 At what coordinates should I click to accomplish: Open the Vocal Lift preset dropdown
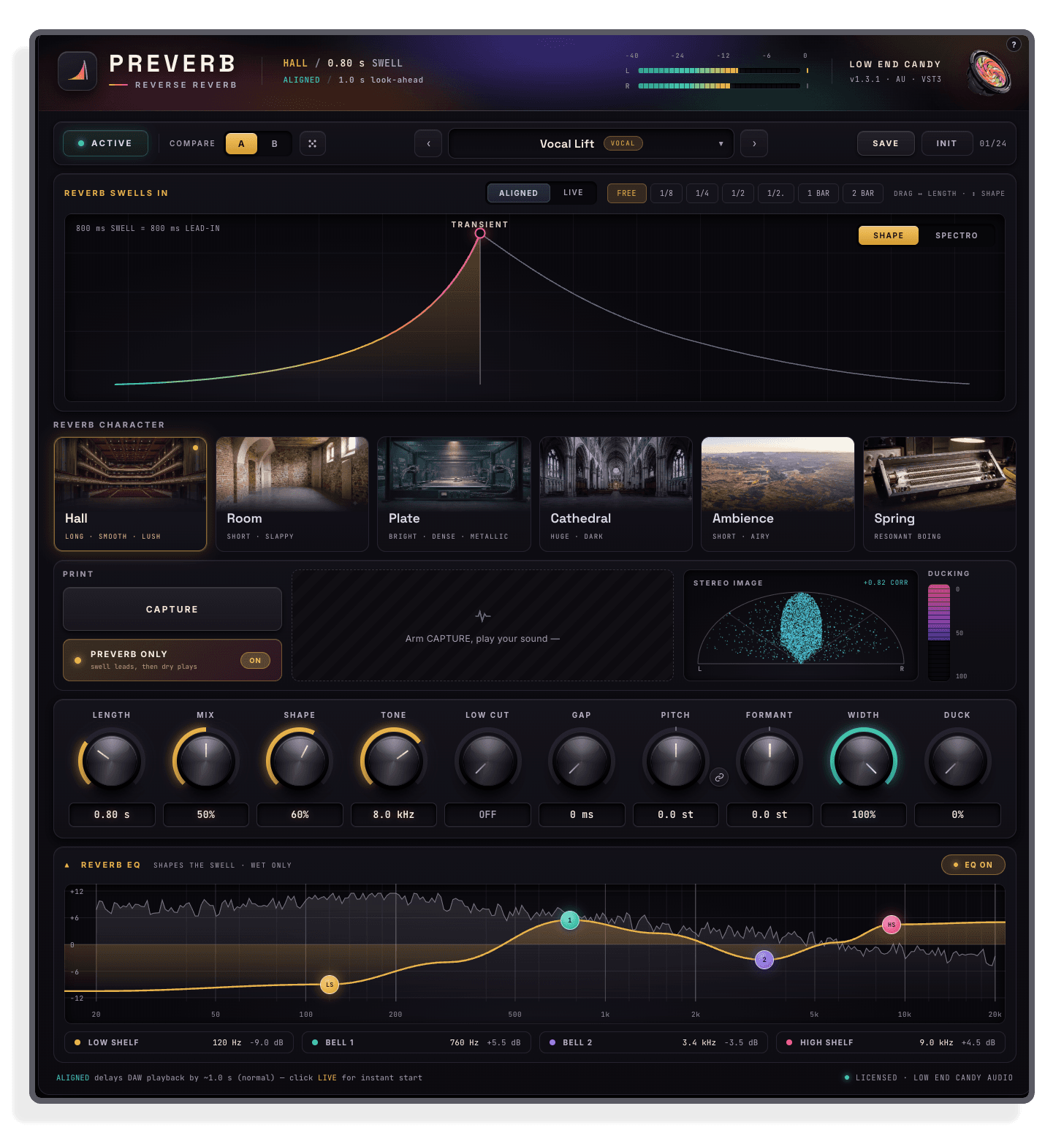590,143
